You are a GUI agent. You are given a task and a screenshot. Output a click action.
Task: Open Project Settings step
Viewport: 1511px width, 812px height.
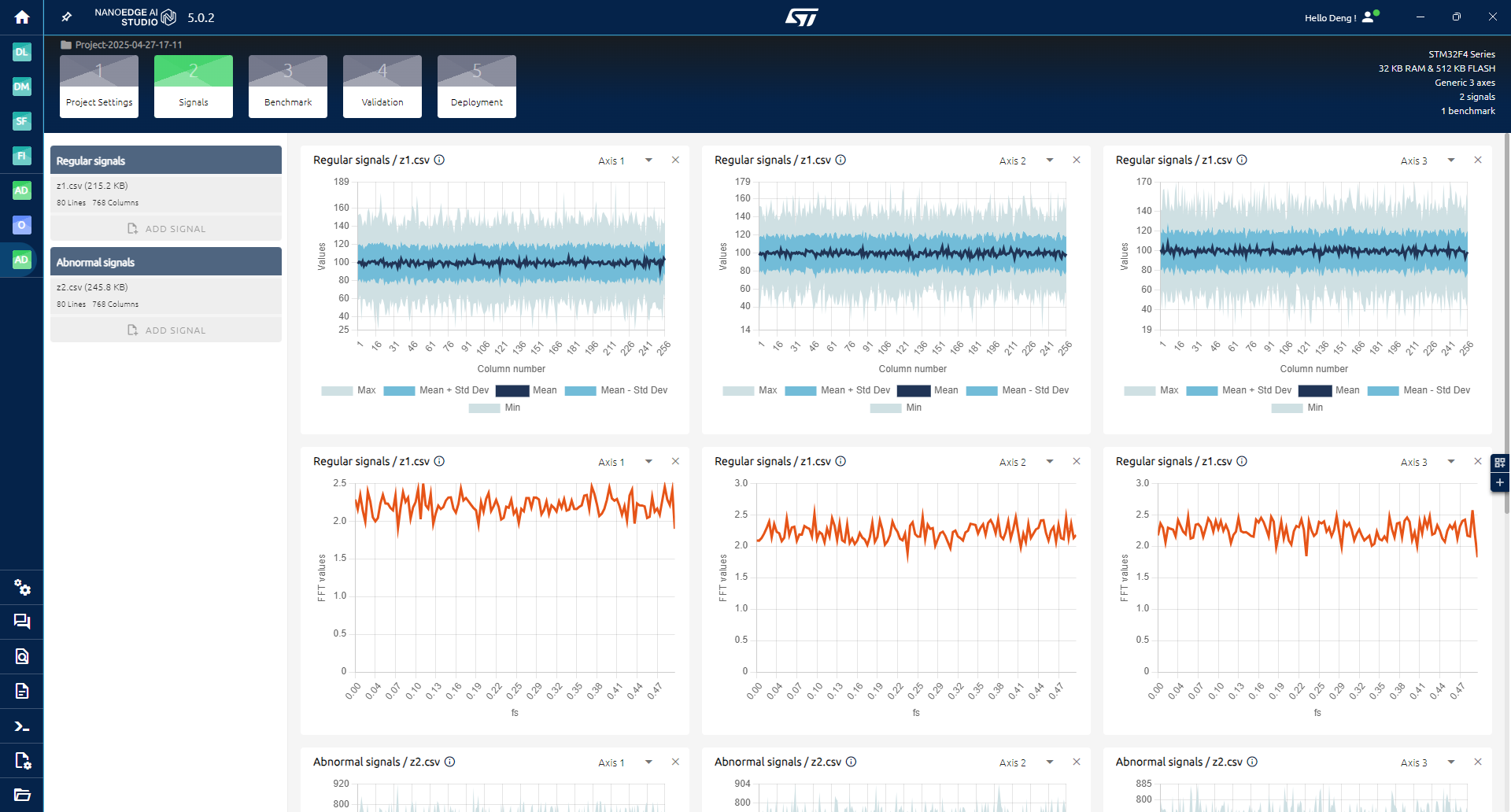[x=99, y=87]
